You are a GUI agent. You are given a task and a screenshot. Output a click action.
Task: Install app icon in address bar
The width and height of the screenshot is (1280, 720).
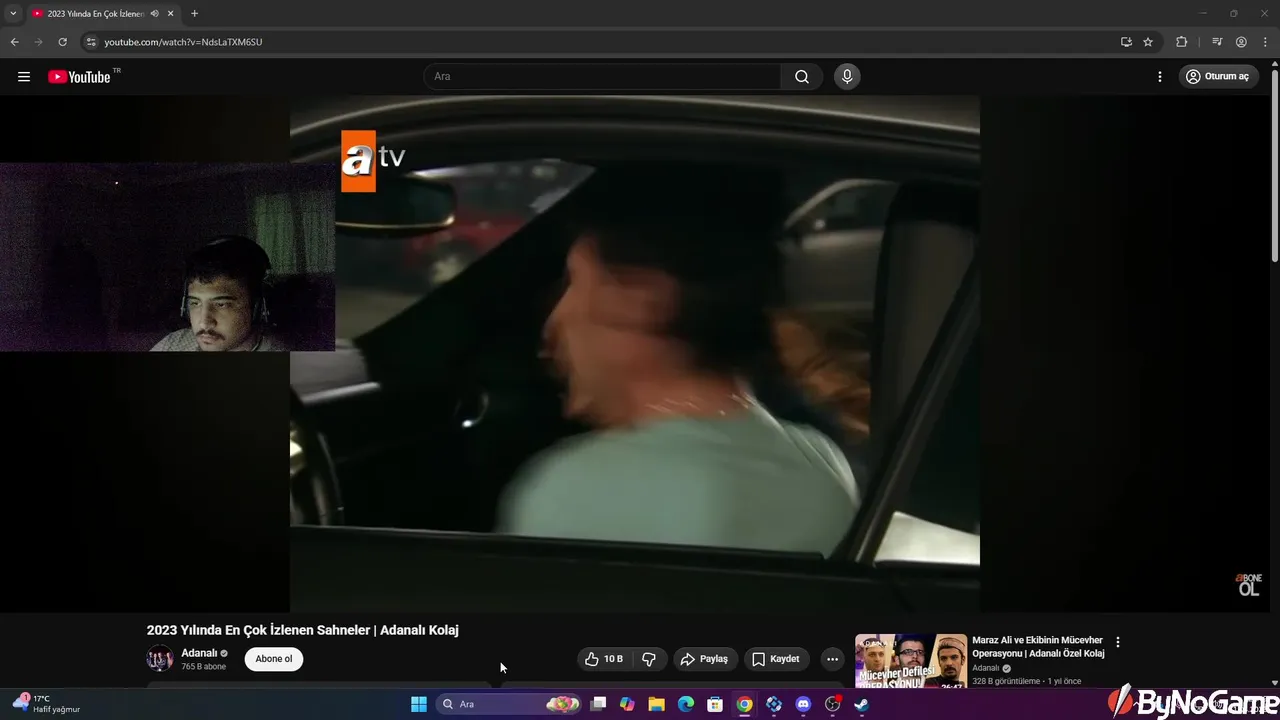[1126, 42]
